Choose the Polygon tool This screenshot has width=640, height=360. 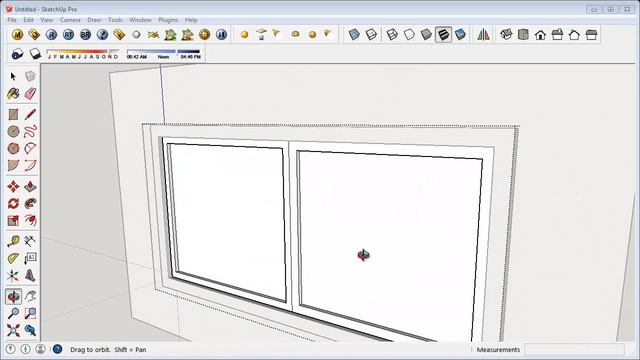click(x=13, y=148)
